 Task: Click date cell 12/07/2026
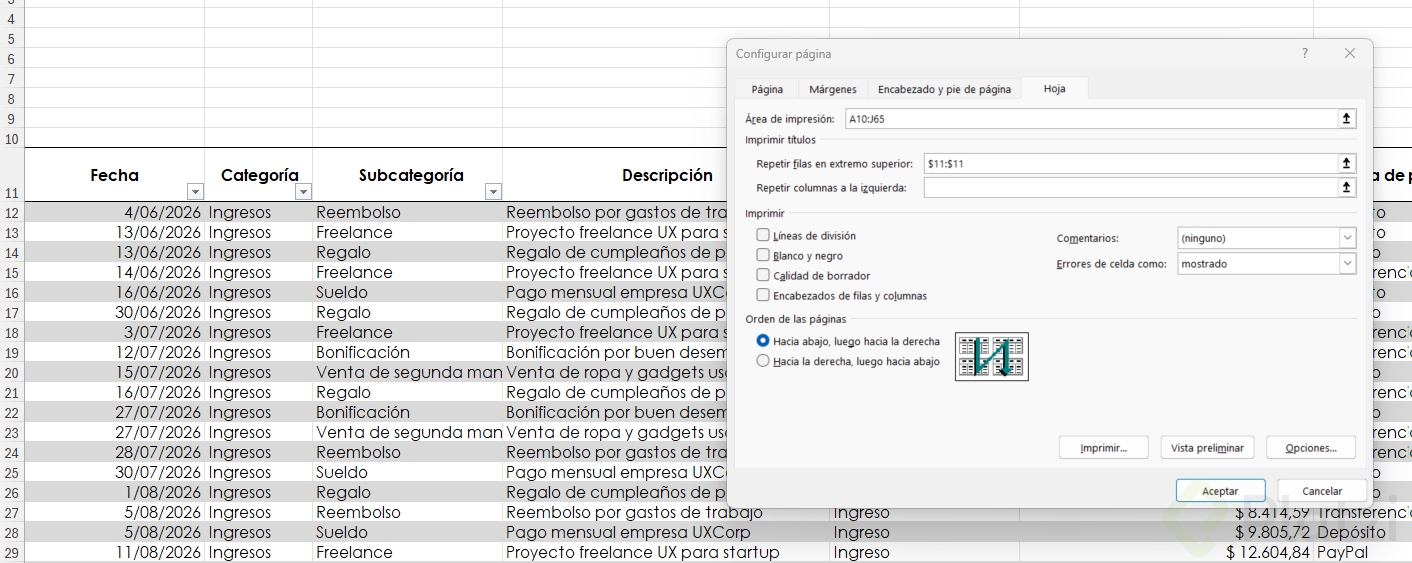[x=115, y=352]
